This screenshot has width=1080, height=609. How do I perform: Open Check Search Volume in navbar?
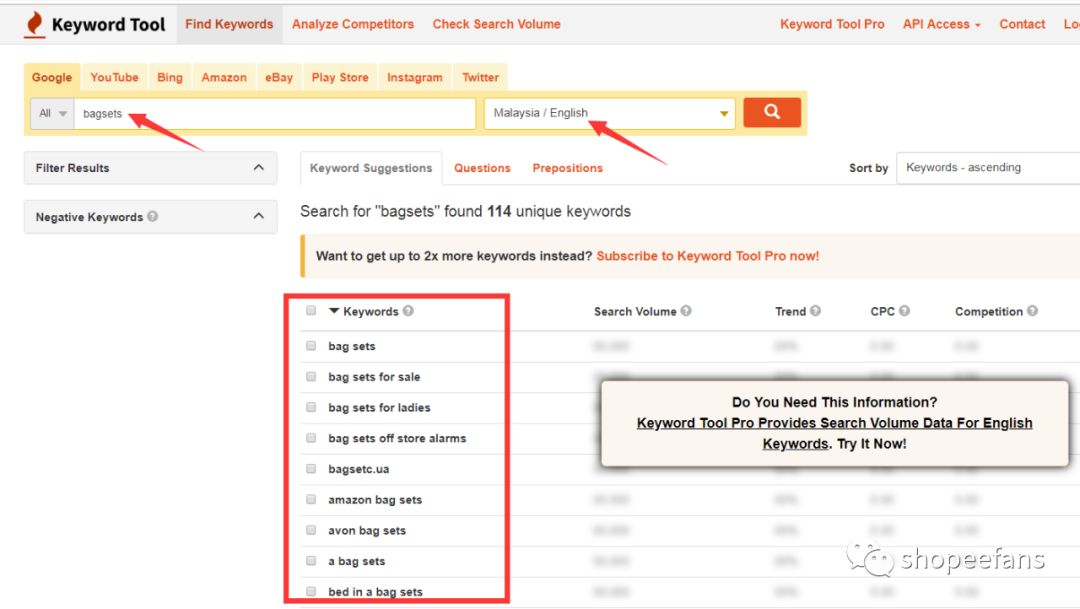pyautogui.click(x=497, y=24)
